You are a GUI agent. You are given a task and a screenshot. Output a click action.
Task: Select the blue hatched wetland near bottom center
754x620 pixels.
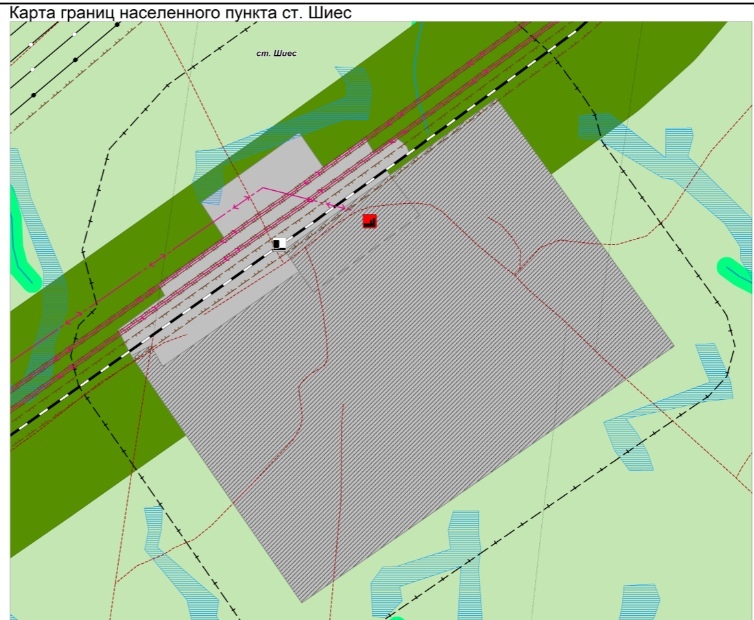pyautogui.click(x=428, y=568)
